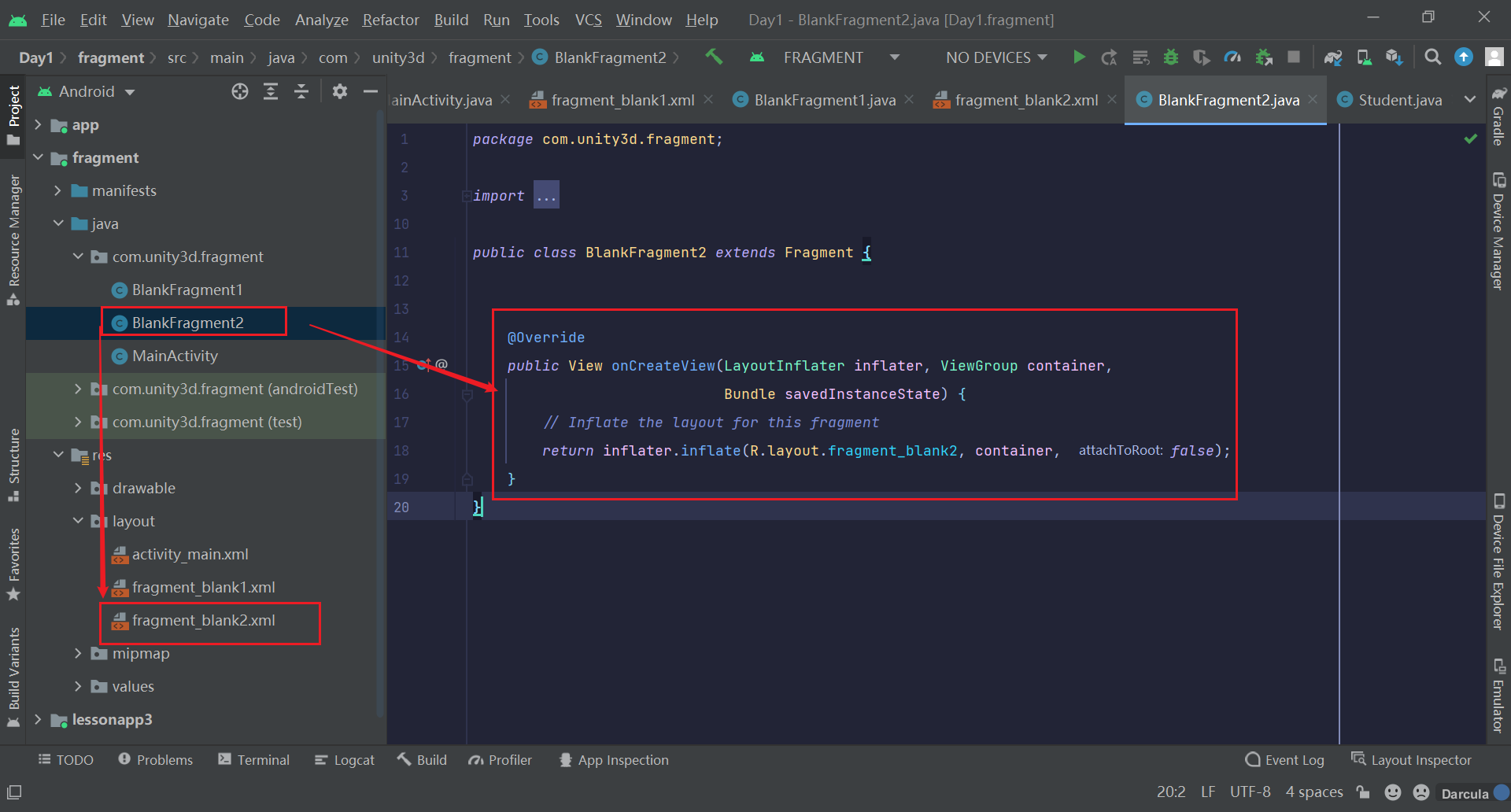1511x812 pixels.
Task: Click Attach Debugger to Android Process icon
Action: [1264, 57]
